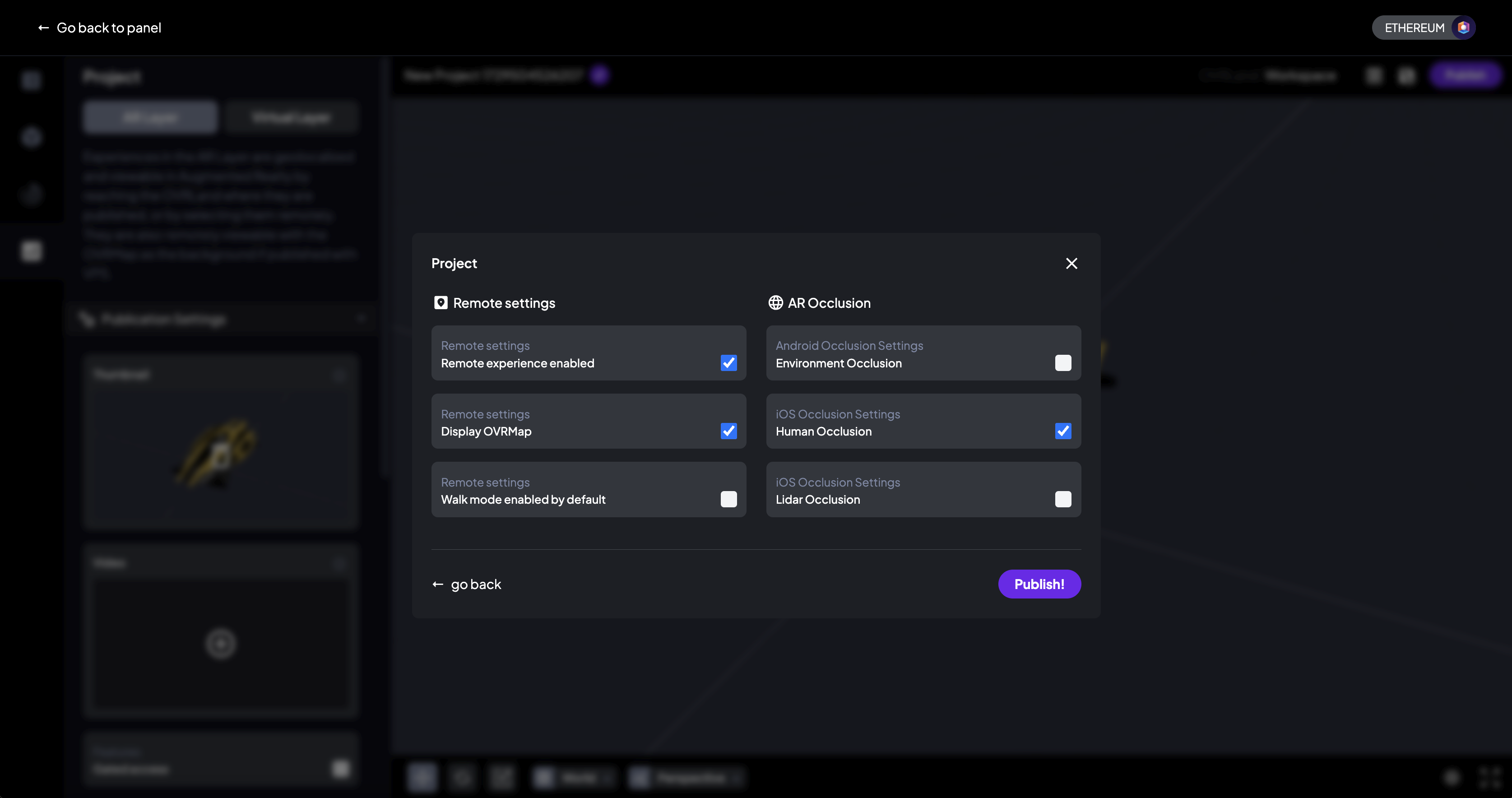Image resolution: width=1512 pixels, height=798 pixels.
Task: Close the Project dialog with X
Action: (x=1071, y=264)
